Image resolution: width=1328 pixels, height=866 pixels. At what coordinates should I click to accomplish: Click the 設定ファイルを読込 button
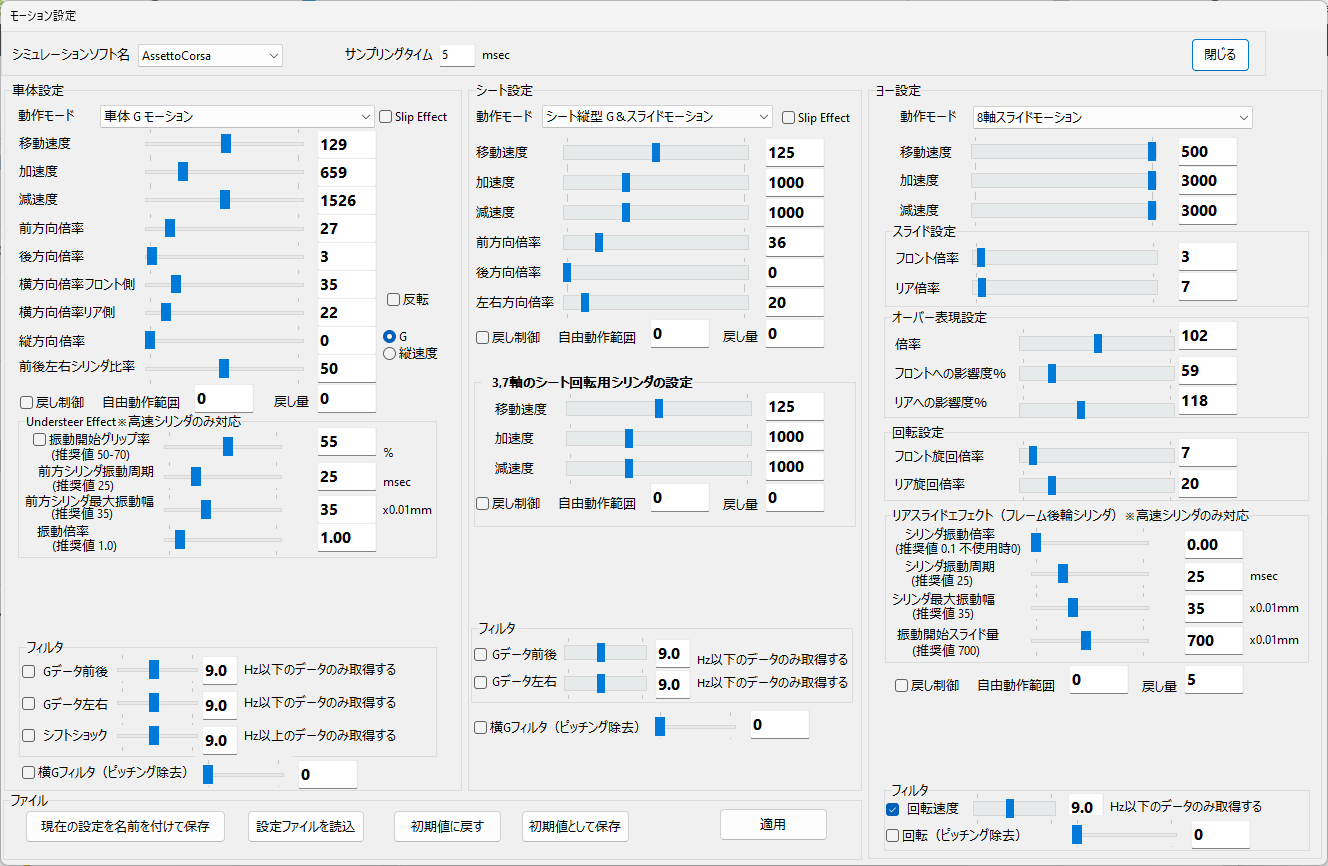coord(305,826)
